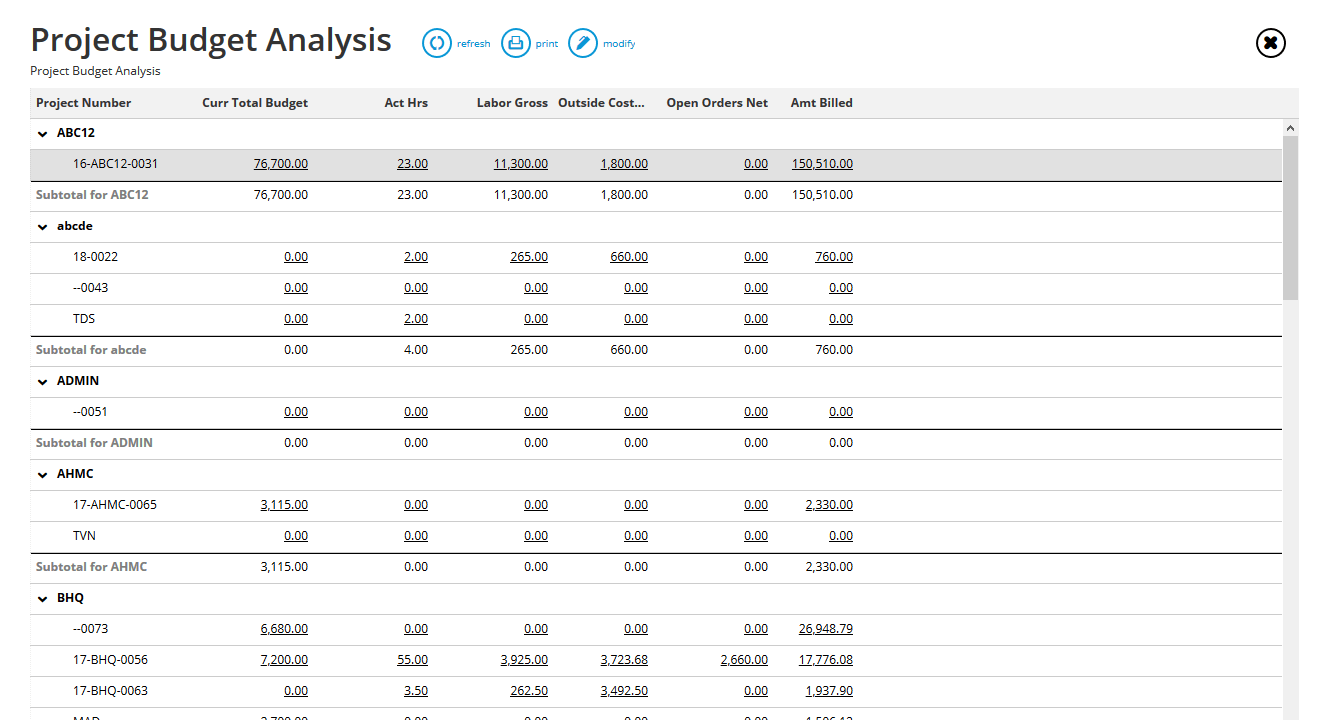Open Open Orders Net 2,660.00 detail
Image resolution: width=1318 pixels, height=720 pixels.
pyautogui.click(x=743, y=659)
